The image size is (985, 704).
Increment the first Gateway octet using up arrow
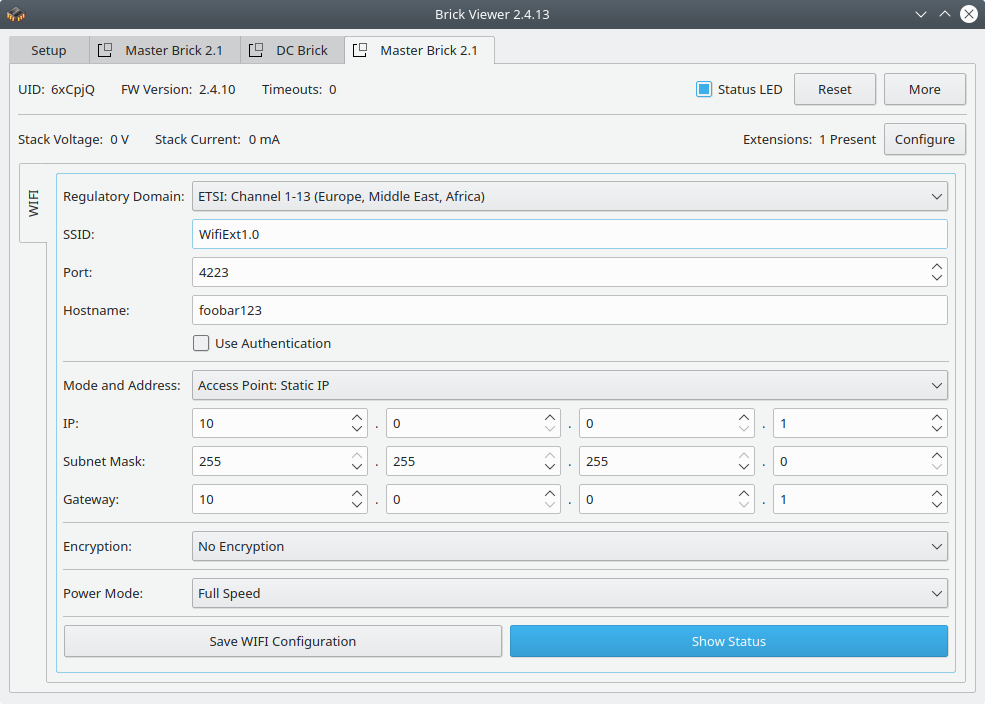(x=357, y=494)
